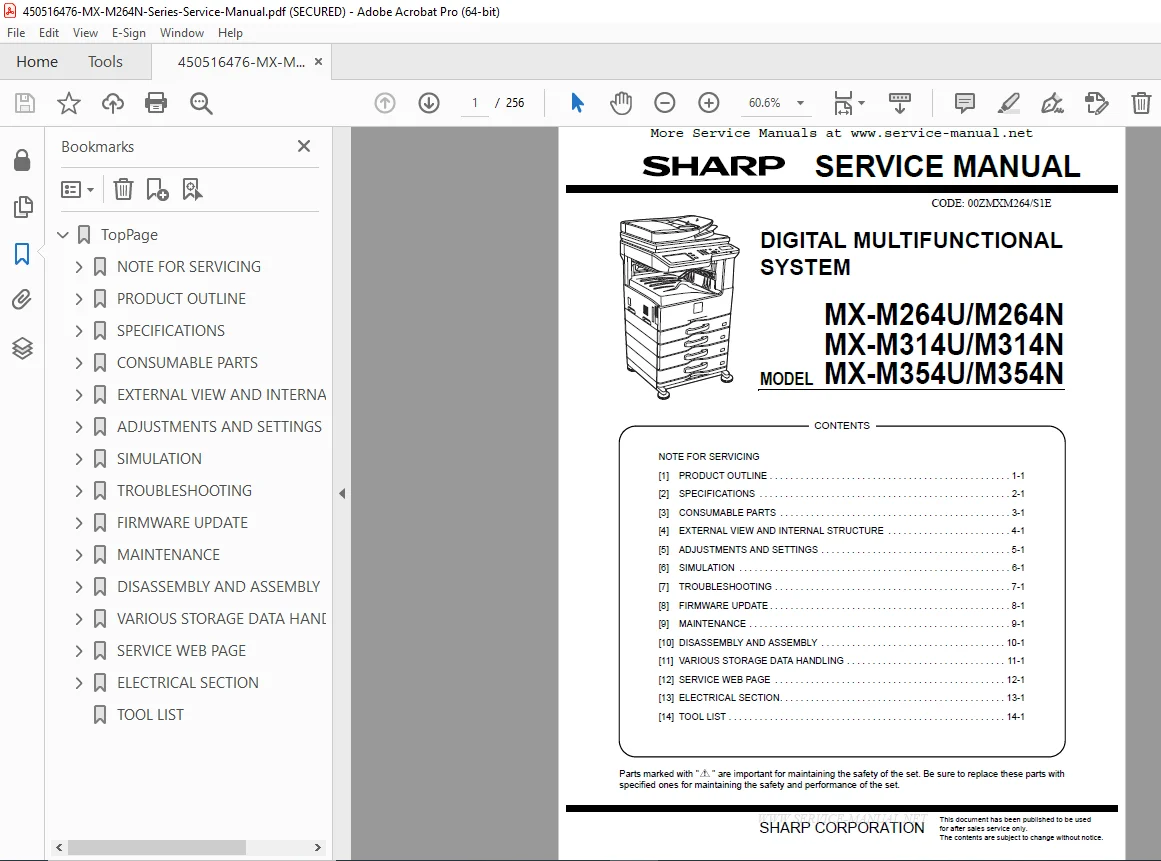Expand CONSUMABLE PARTS bookmark
The height and width of the screenshot is (861, 1161).
(79, 363)
